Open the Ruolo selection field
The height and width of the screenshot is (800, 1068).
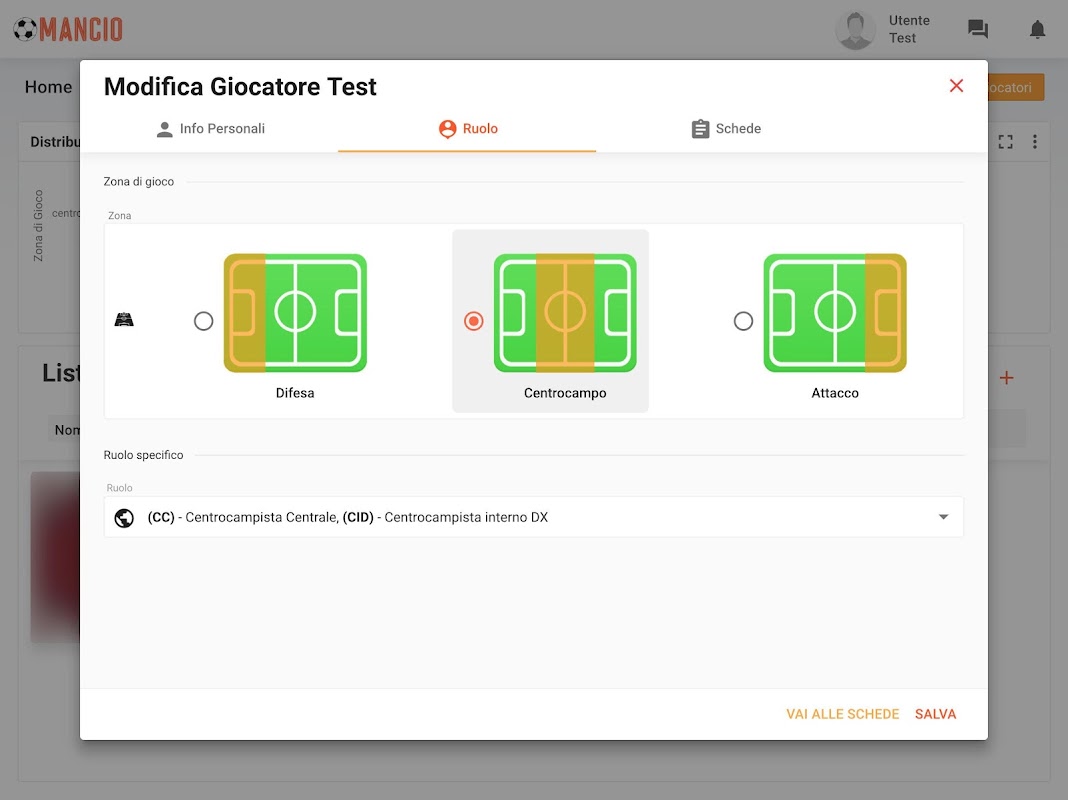click(533, 517)
